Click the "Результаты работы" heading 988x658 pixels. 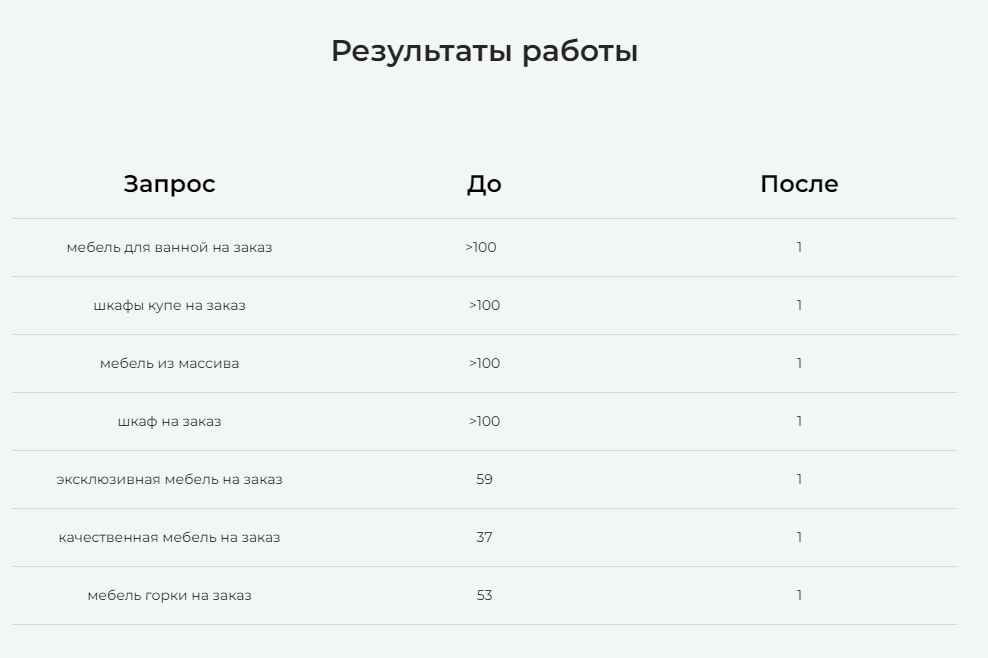484,51
